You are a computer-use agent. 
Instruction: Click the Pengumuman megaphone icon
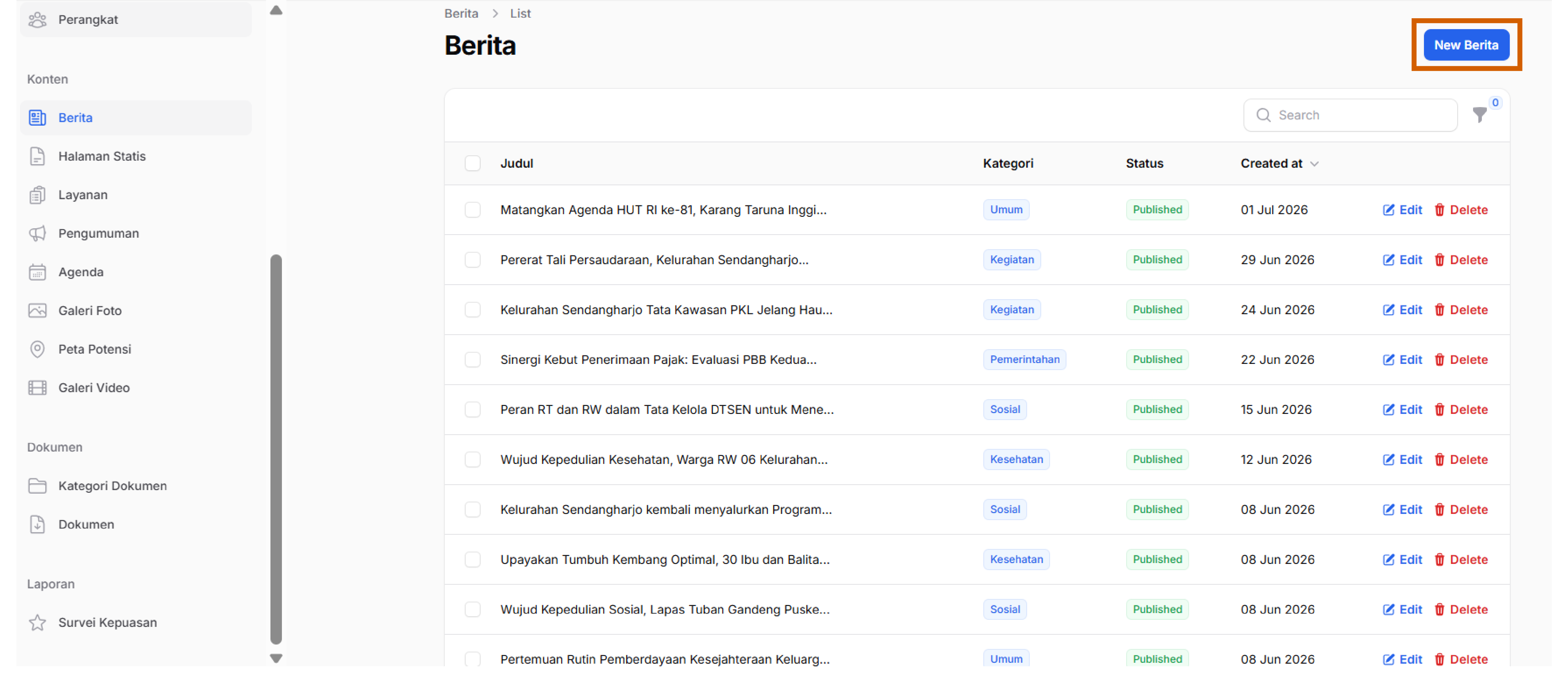(x=37, y=233)
